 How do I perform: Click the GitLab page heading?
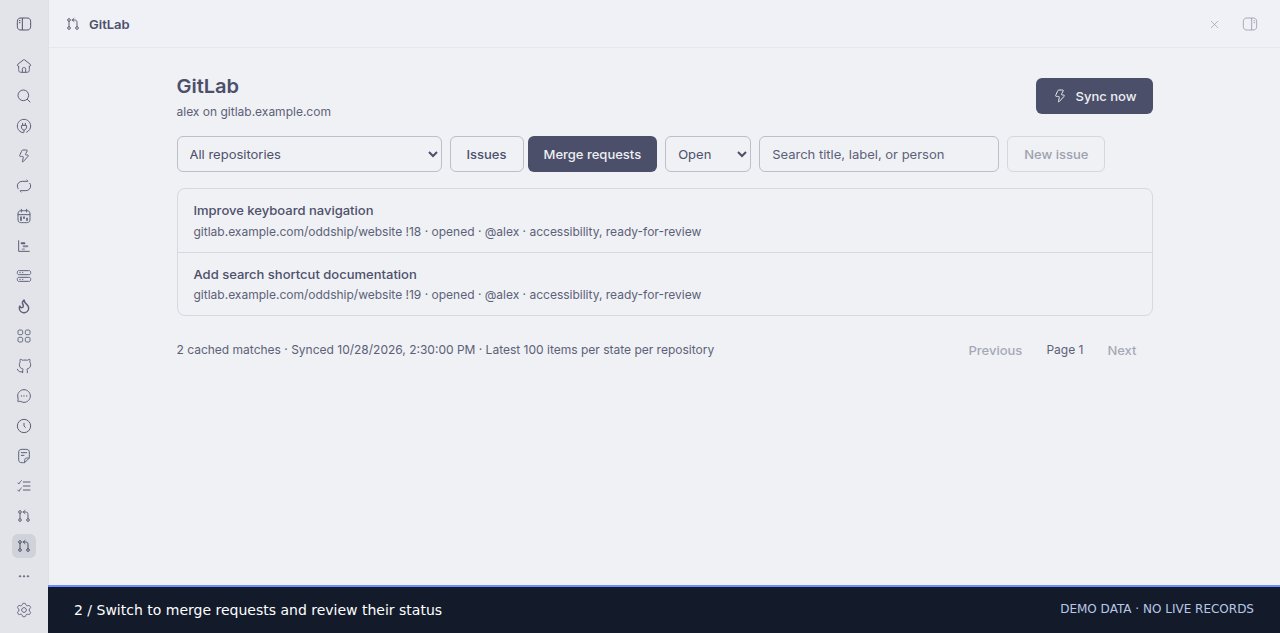coord(208,86)
